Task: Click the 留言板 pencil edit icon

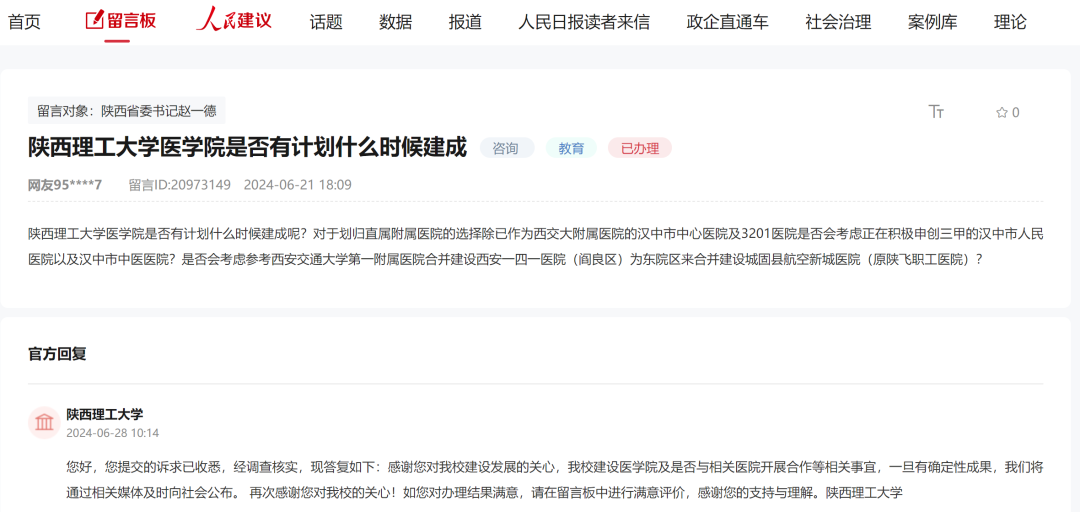Action: pos(94,20)
